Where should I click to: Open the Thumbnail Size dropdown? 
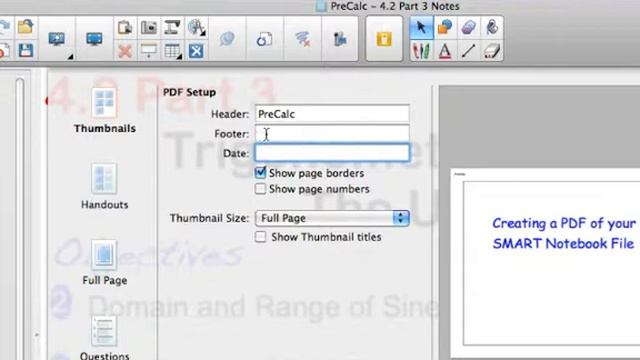pyautogui.click(x=332, y=218)
